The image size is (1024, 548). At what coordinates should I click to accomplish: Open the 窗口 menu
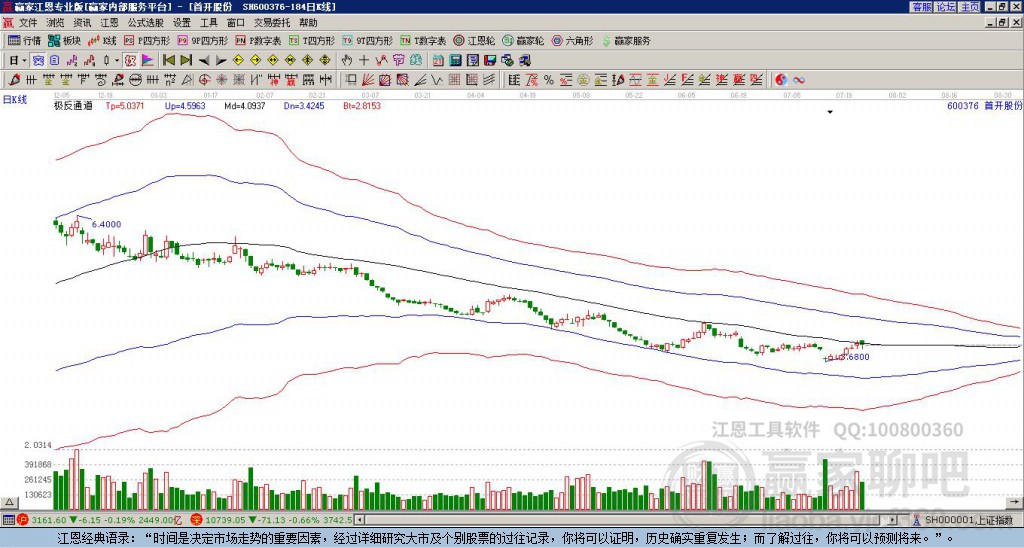click(x=236, y=23)
